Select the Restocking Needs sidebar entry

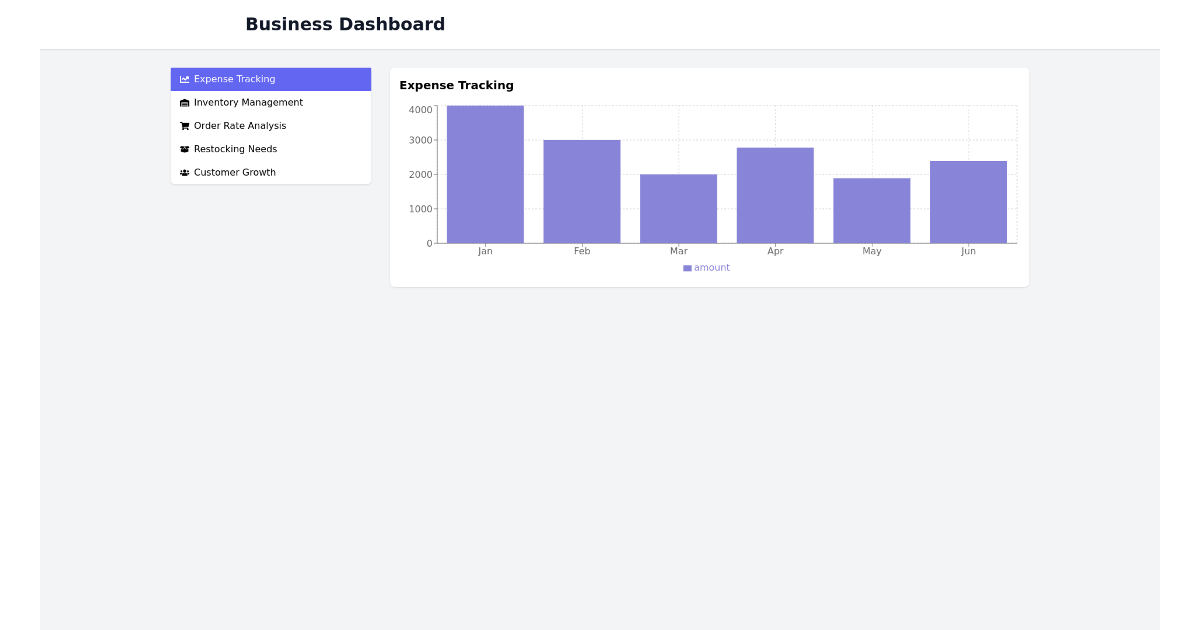235,148
